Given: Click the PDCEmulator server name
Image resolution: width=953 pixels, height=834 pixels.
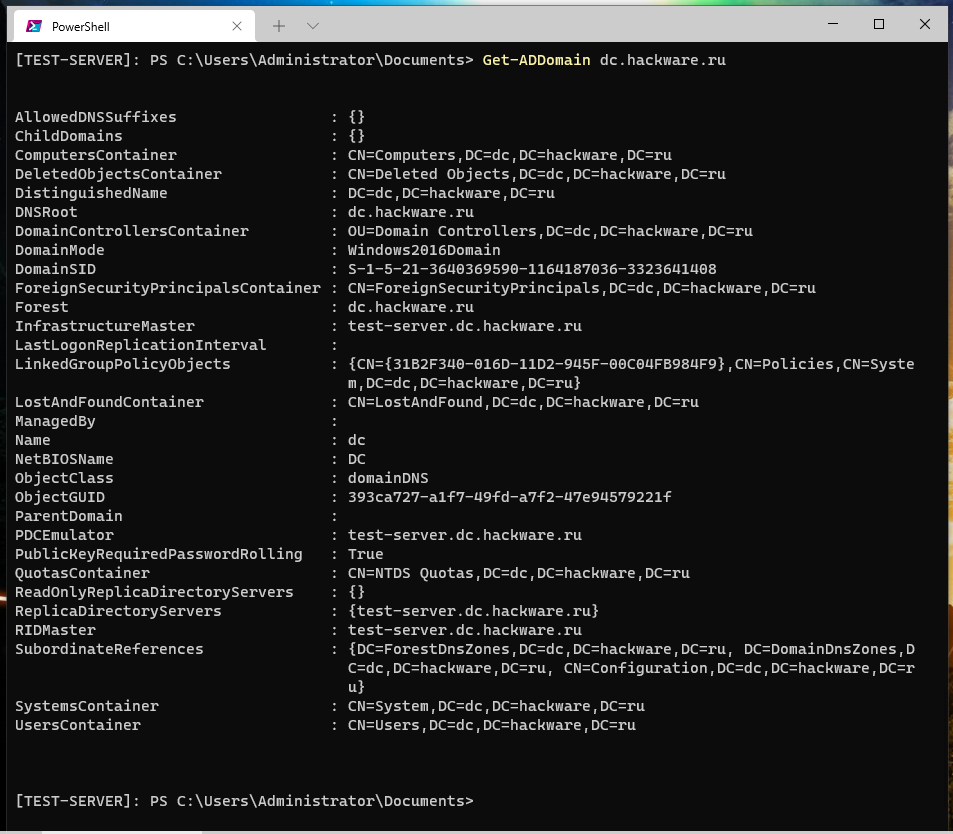Looking at the screenshot, I should 464,535.
